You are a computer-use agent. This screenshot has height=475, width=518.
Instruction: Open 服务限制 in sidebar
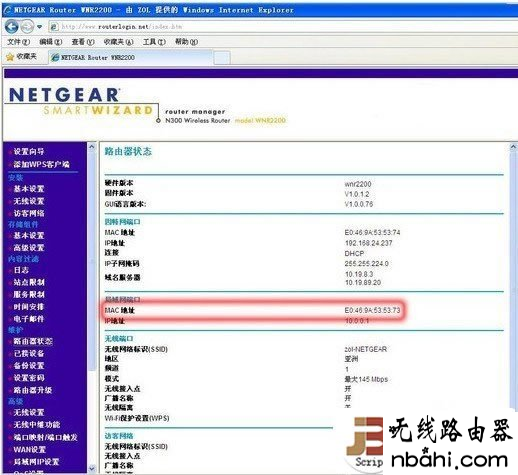[x=29, y=294]
